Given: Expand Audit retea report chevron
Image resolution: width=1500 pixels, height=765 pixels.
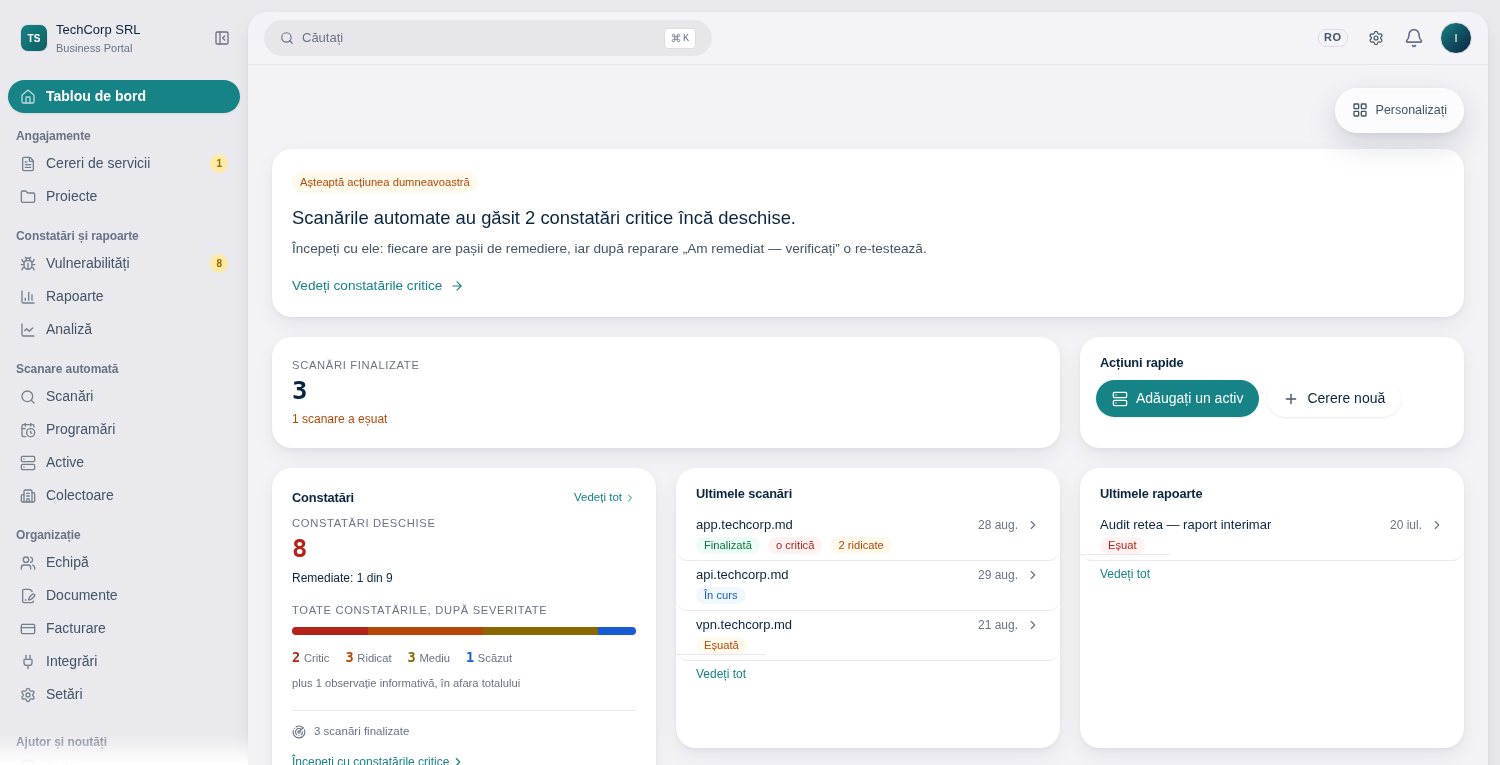Looking at the screenshot, I should point(1437,525).
